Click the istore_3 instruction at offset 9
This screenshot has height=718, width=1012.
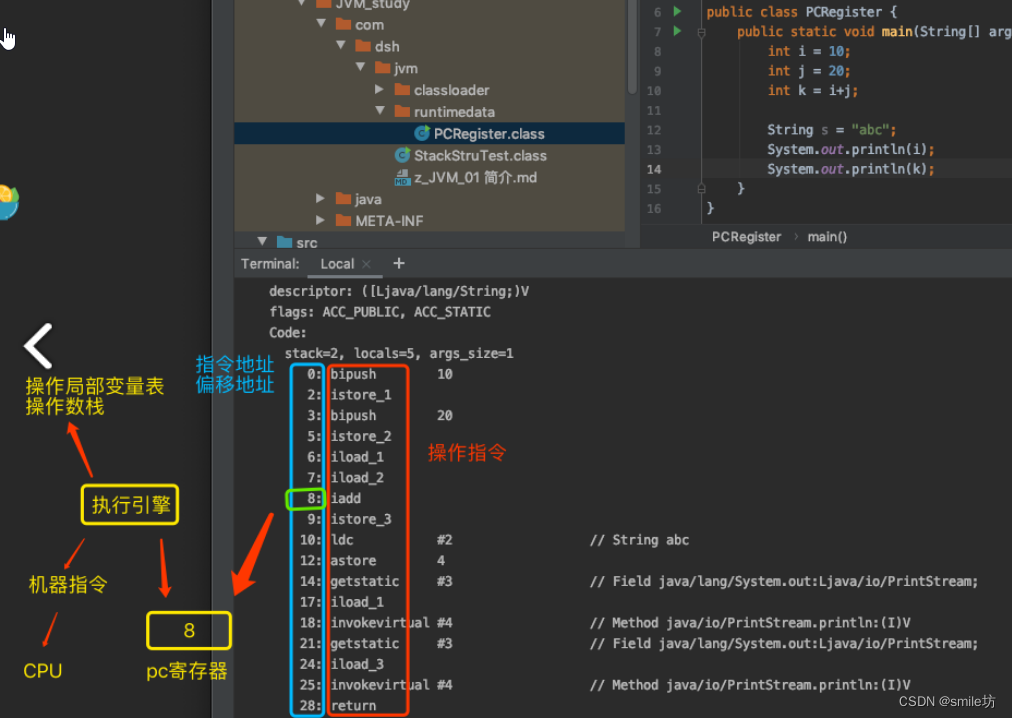click(x=361, y=518)
